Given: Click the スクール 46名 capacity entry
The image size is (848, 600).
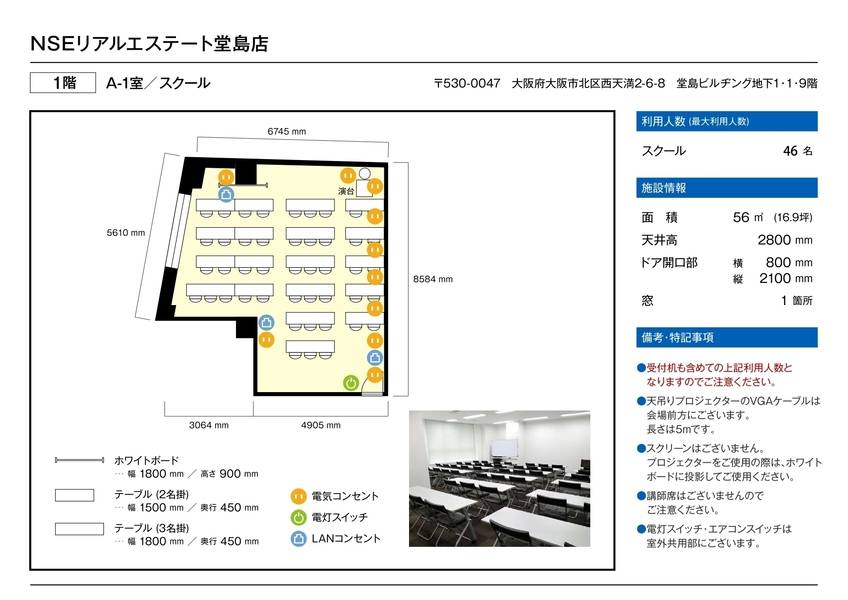Looking at the screenshot, I should coord(727,150).
